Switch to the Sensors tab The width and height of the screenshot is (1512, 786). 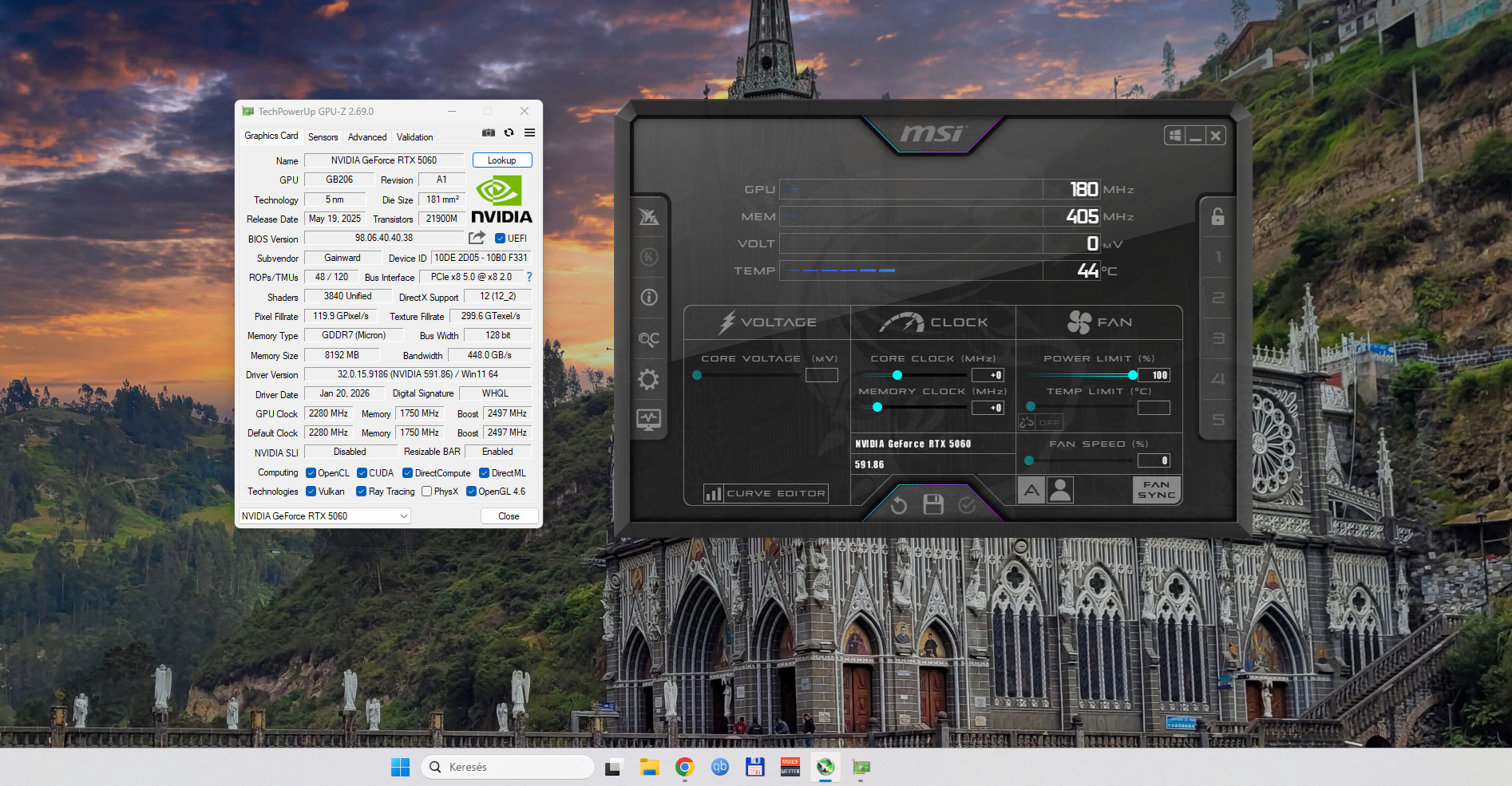point(323,137)
